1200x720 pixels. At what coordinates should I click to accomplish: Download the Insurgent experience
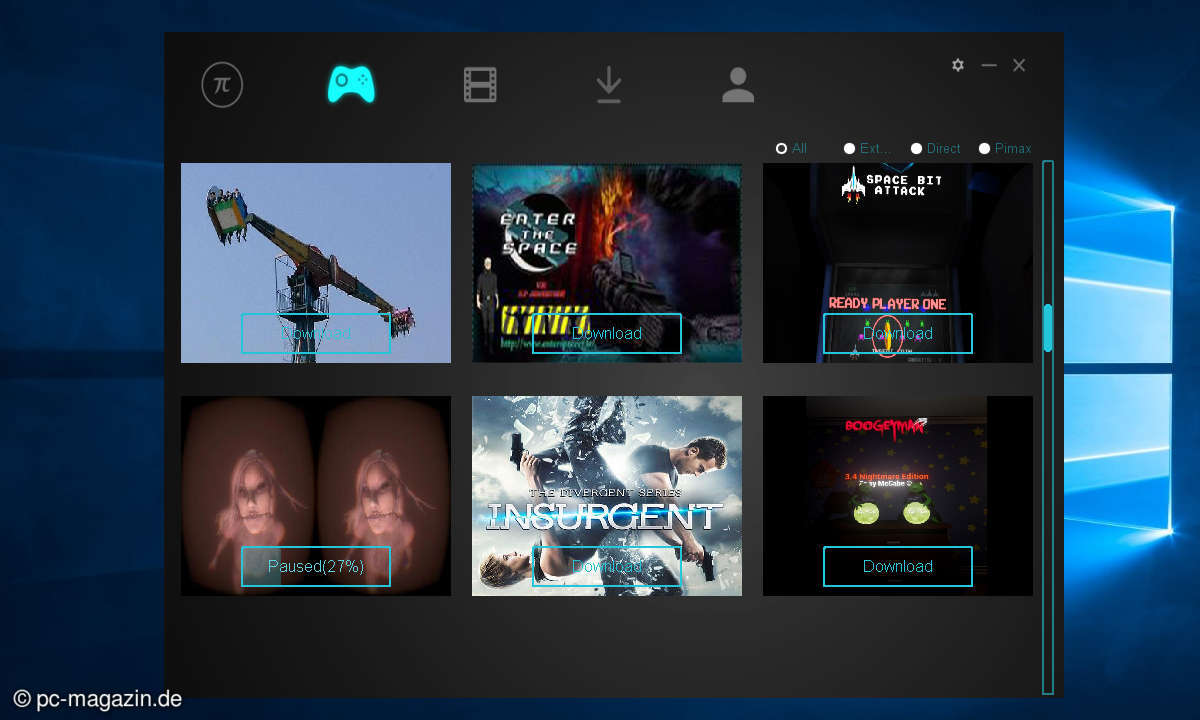coord(607,566)
